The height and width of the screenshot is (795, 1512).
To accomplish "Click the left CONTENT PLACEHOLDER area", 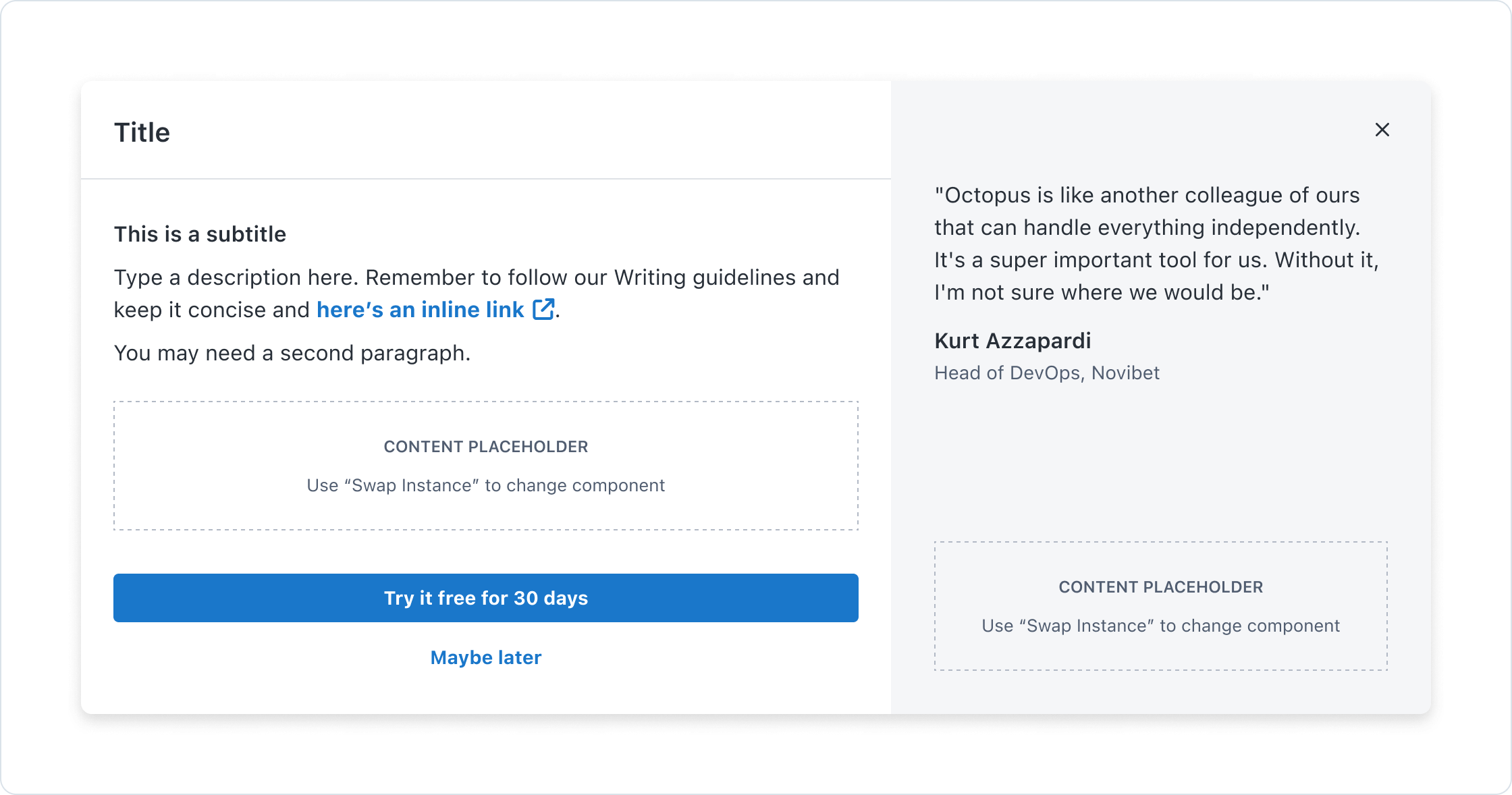I will tap(485, 466).
